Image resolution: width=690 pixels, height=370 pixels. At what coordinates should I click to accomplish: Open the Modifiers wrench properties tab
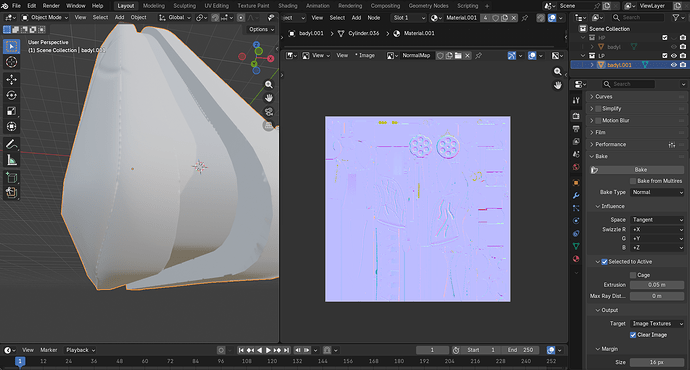576,195
